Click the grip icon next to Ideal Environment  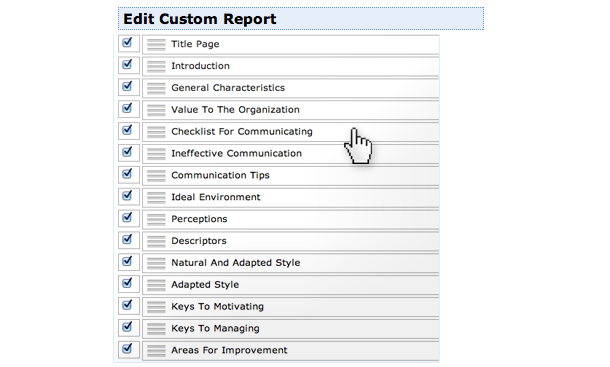tap(156, 197)
